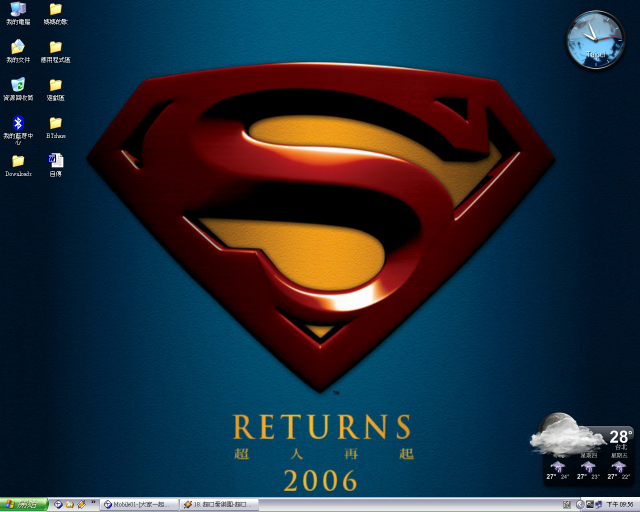Open the BTshare folder icon
Image resolution: width=640 pixels, height=512 pixels.
pos(56,127)
